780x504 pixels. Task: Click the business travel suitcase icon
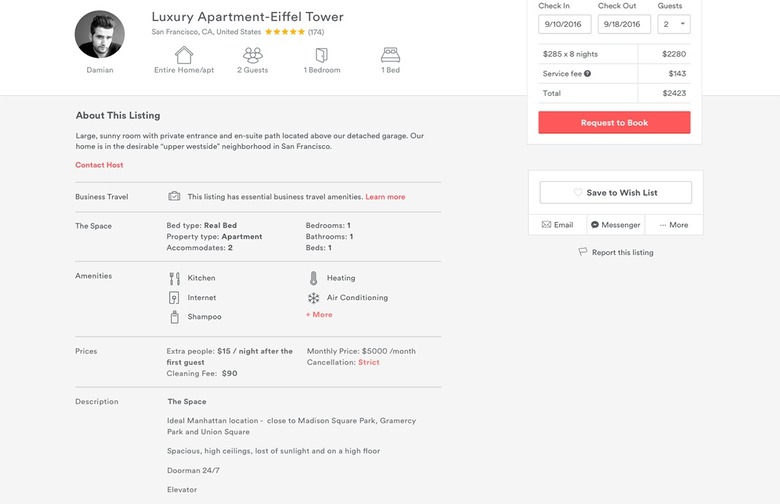click(x=174, y=197)
